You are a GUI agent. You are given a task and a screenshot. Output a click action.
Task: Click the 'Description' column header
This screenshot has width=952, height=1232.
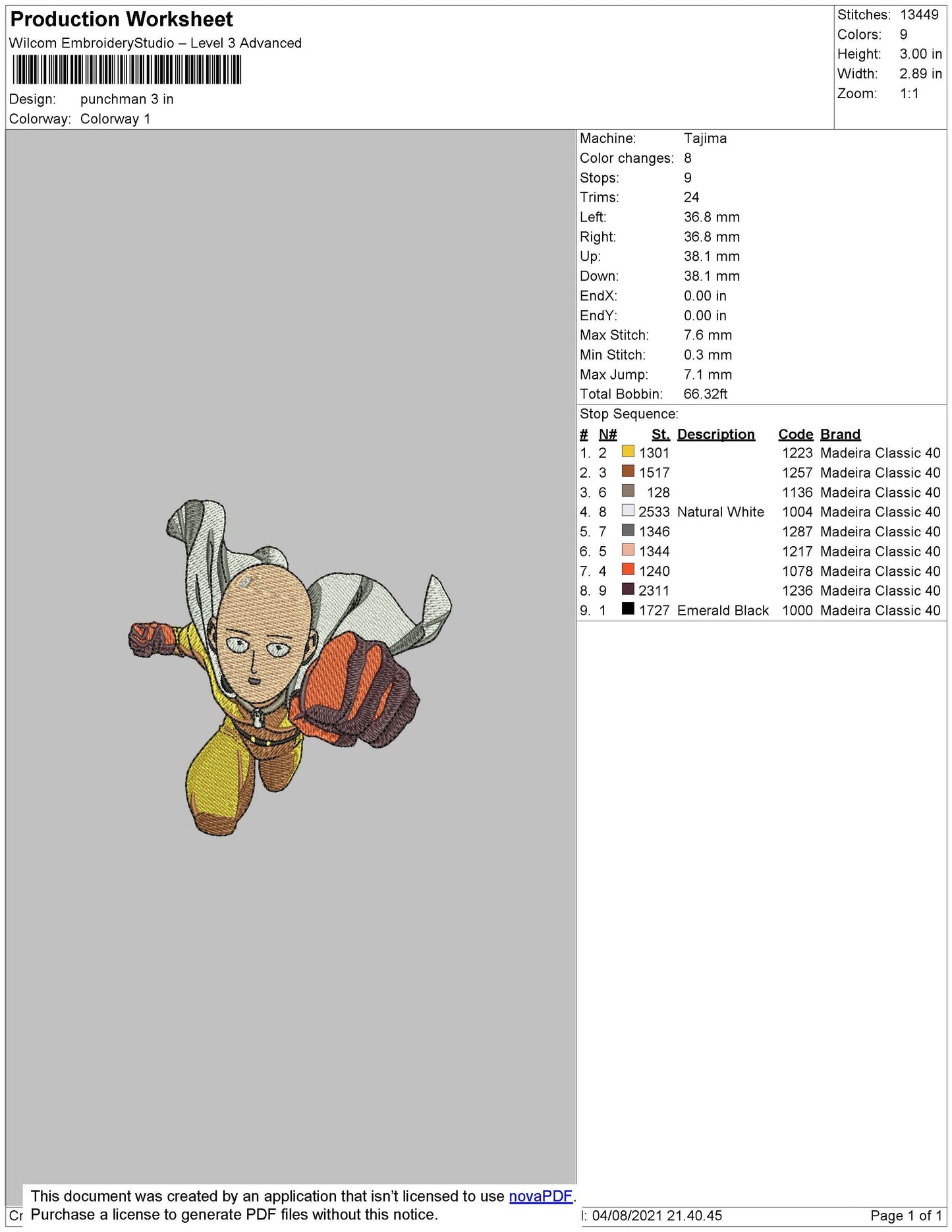pyautogui.click(x=716, y=435)
